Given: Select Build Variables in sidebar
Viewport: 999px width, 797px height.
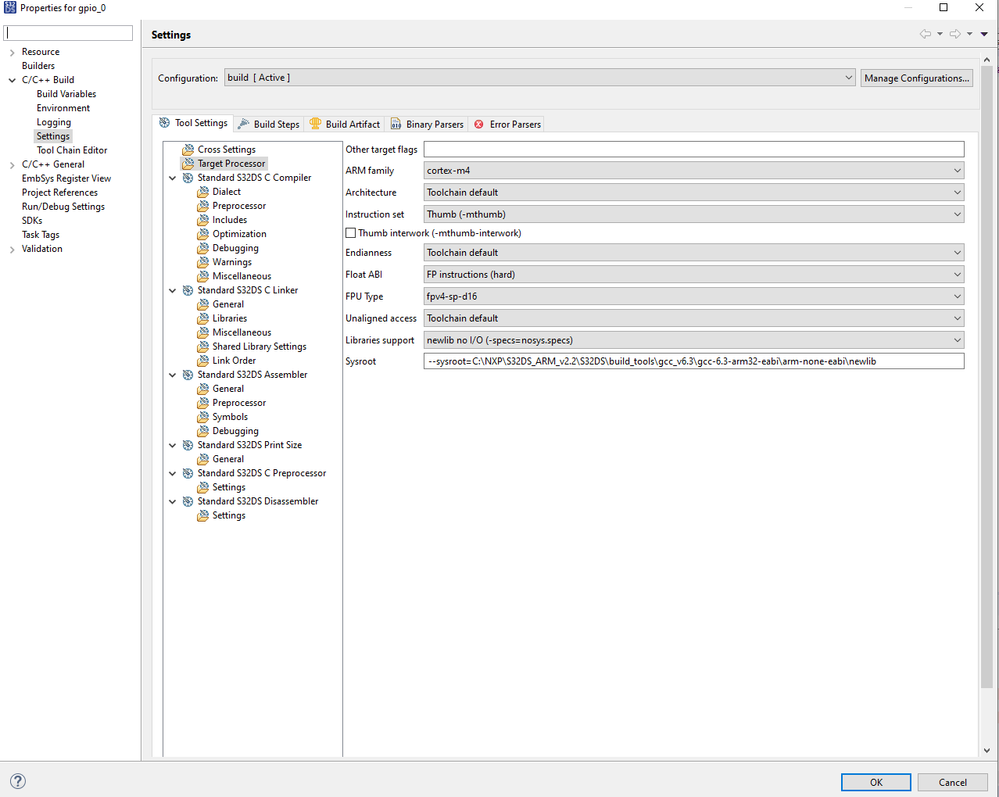Looking at the screenshot, I should tap(66, 94).
